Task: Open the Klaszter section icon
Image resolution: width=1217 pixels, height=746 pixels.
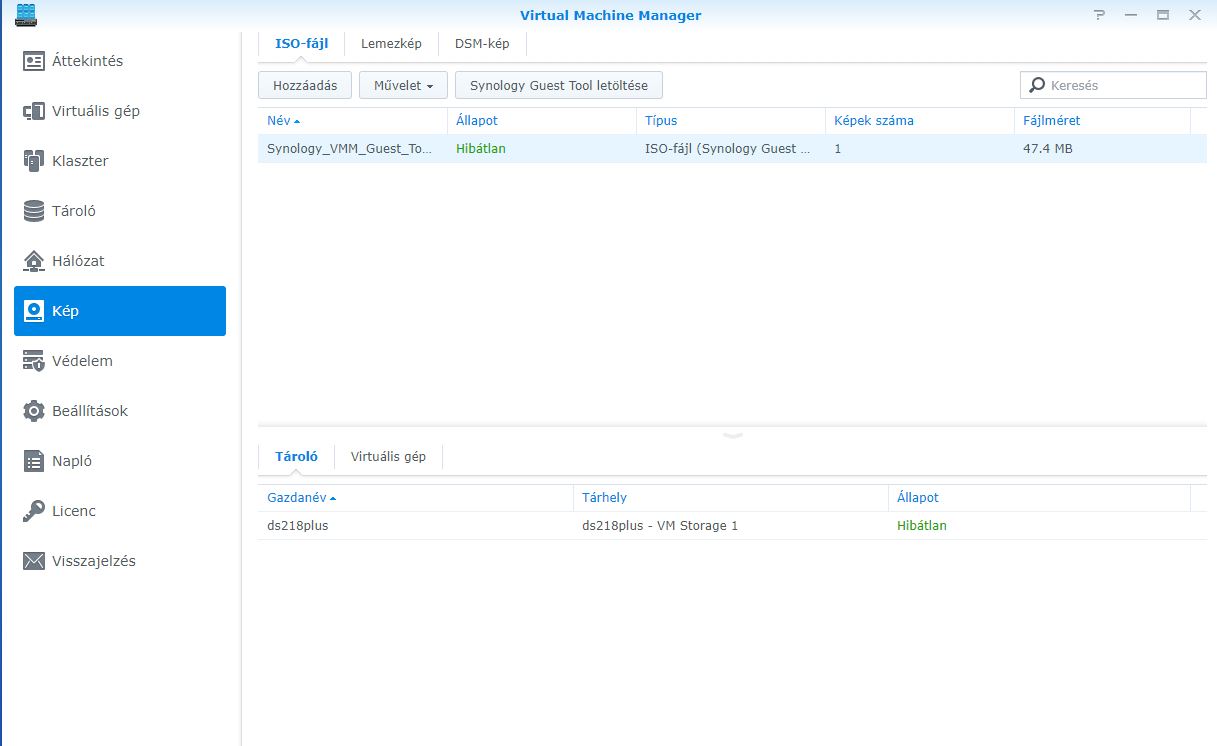Action: (x=34, y=161)
